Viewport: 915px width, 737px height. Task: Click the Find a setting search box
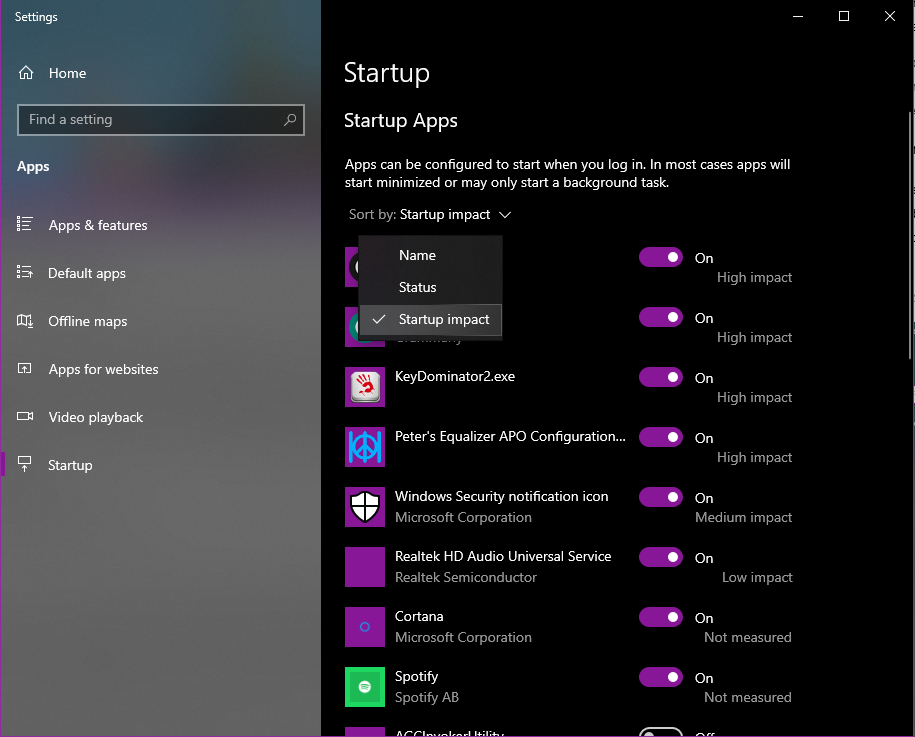pos(150,120)
